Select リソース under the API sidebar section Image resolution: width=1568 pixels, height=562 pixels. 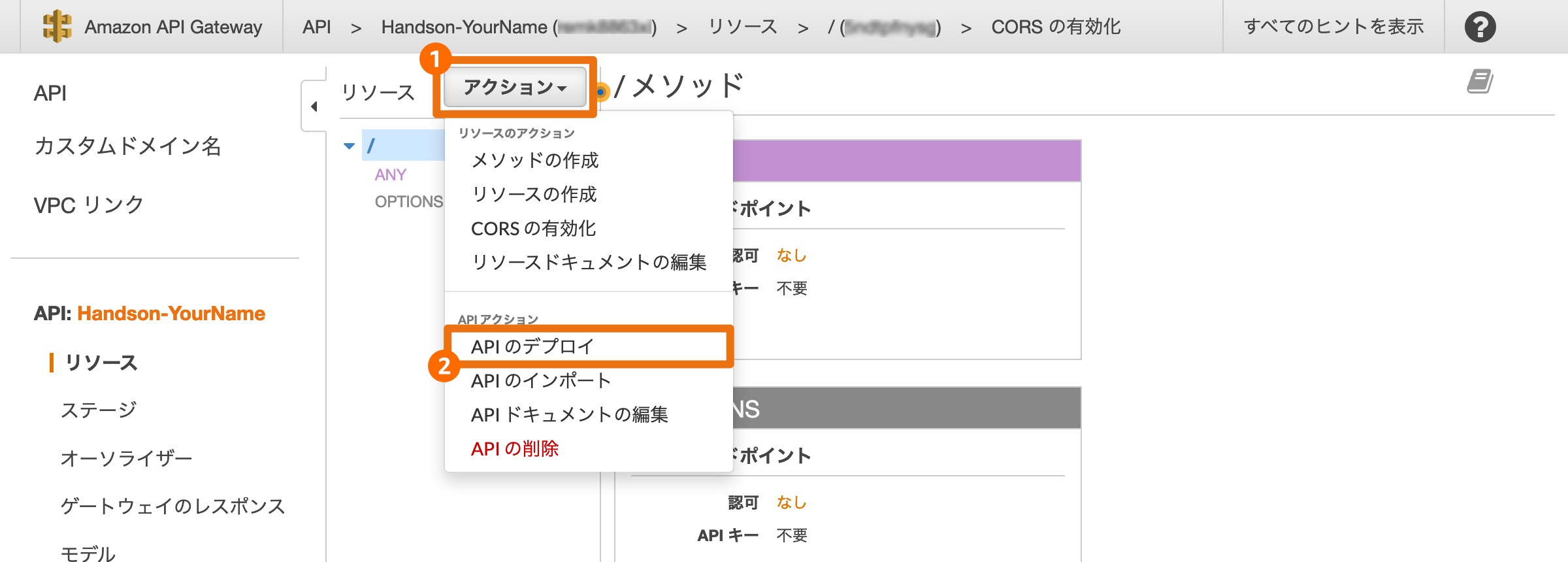point(101,363)
